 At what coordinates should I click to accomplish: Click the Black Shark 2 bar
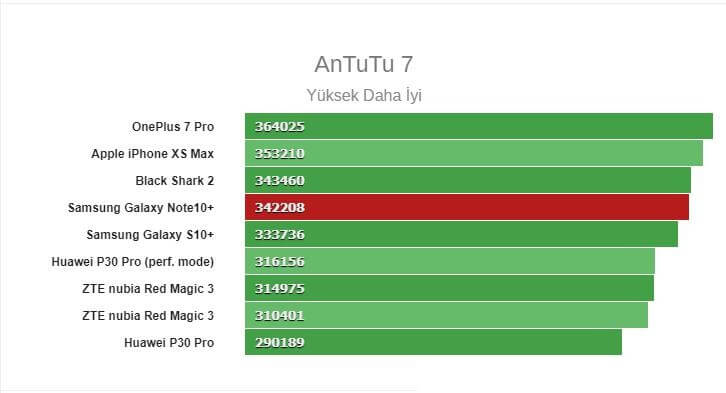468,180
